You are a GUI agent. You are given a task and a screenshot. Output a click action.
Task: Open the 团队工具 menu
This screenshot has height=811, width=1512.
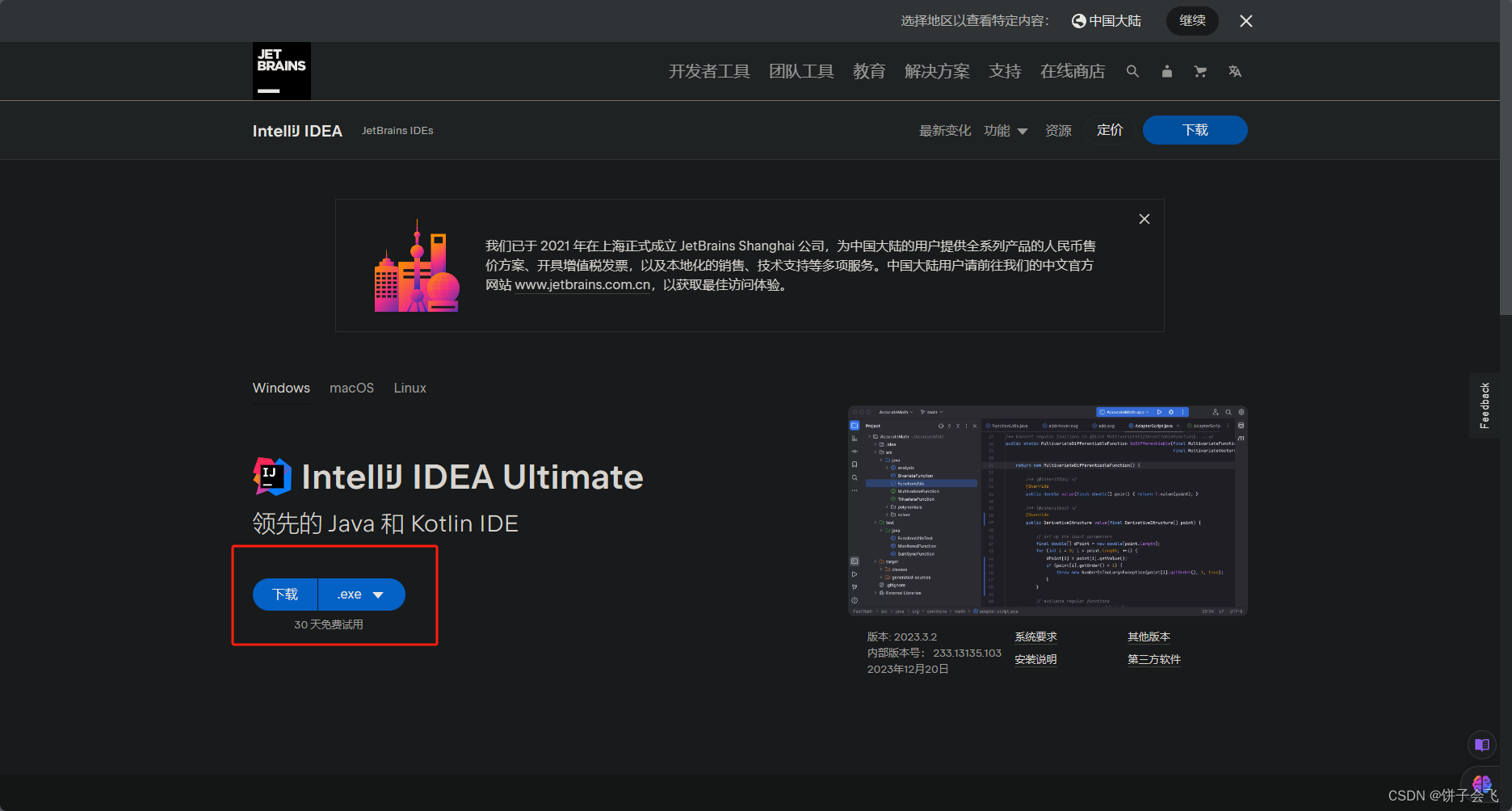(801, 71)
